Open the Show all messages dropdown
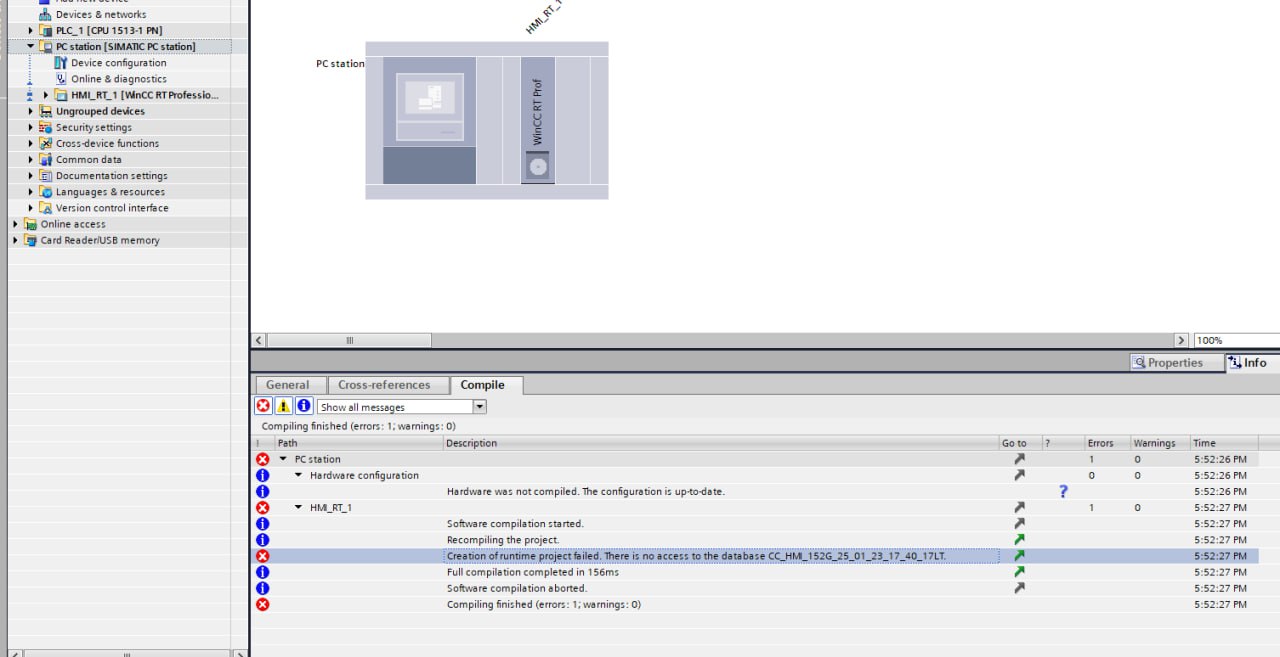The height and width of the screenshot is (657, 1280). coord(480,407)
